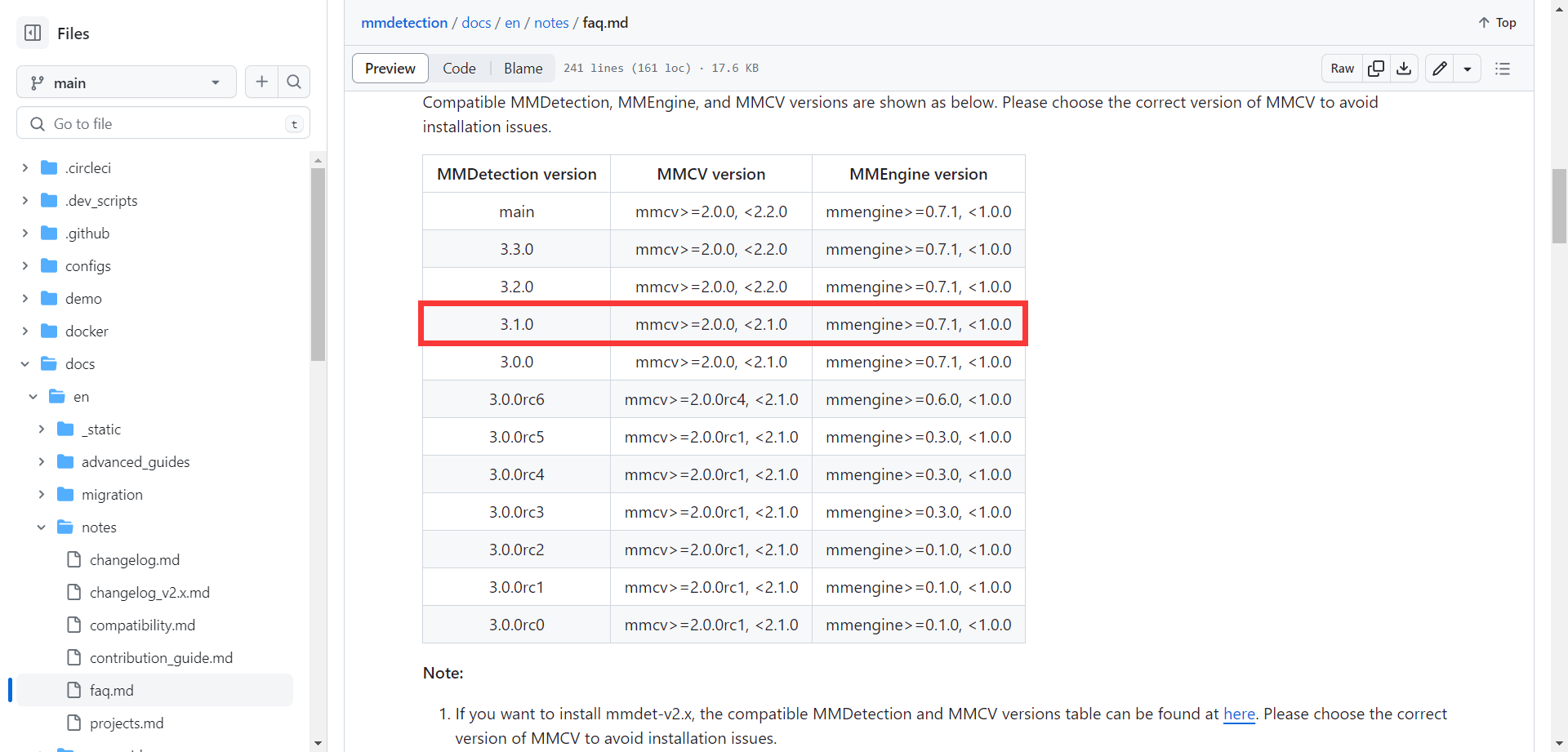The height and width of the screenshot is (752, 1568).
Task: Click the projects.md file icon
Action: [73, 723]
